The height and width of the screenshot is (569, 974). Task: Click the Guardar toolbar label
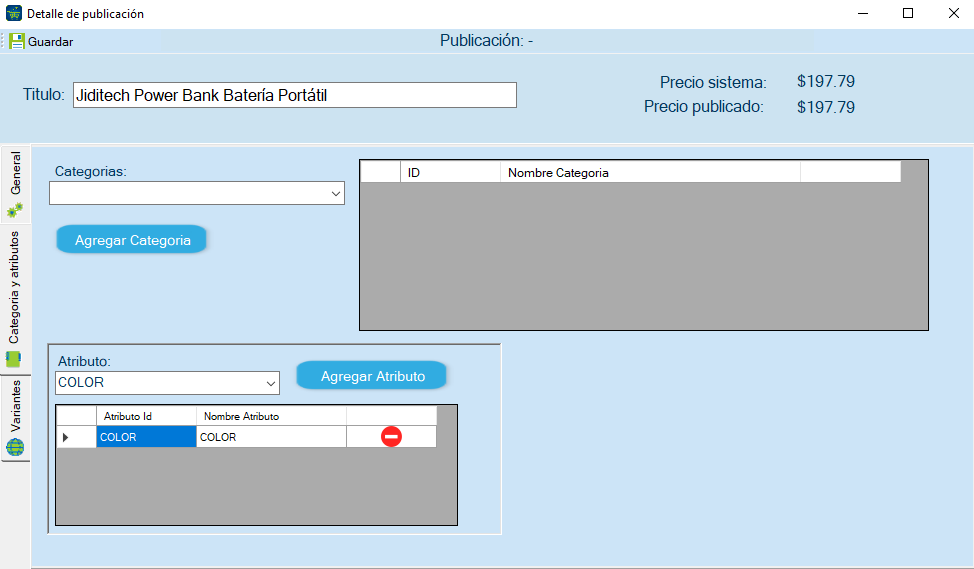coord(50,42)
